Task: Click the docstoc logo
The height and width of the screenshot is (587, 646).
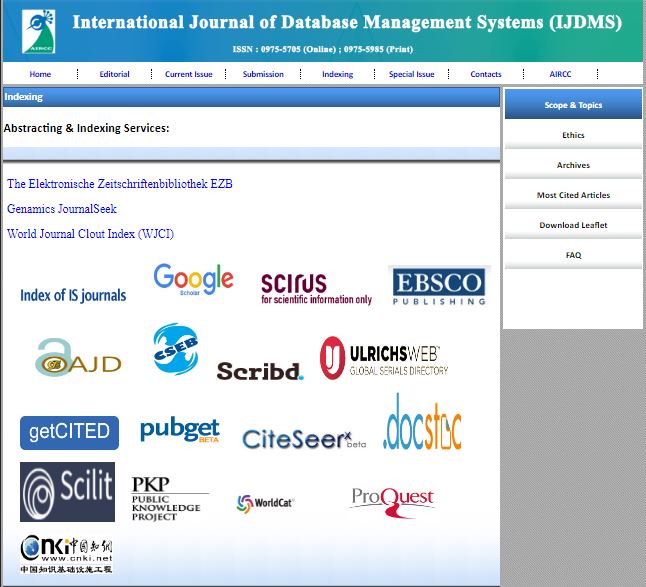Action: 422,422
